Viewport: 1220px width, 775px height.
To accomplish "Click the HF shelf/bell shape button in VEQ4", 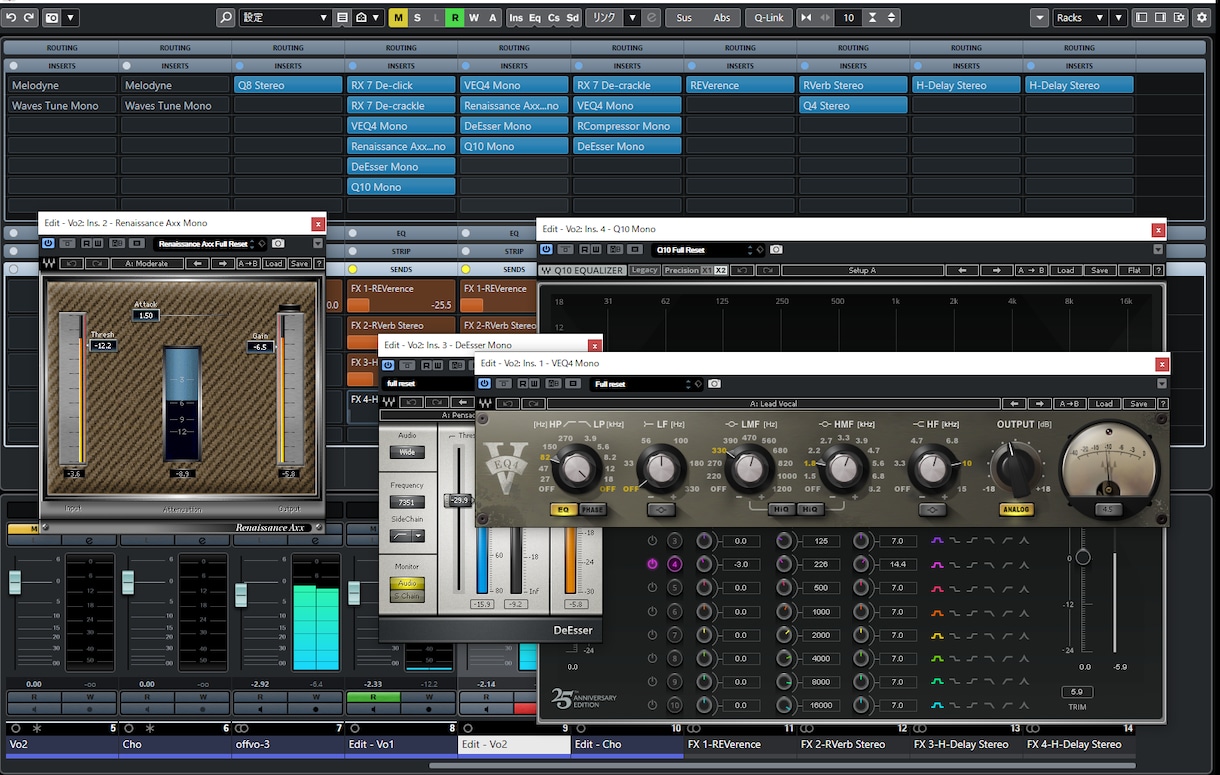I will 931,509.
